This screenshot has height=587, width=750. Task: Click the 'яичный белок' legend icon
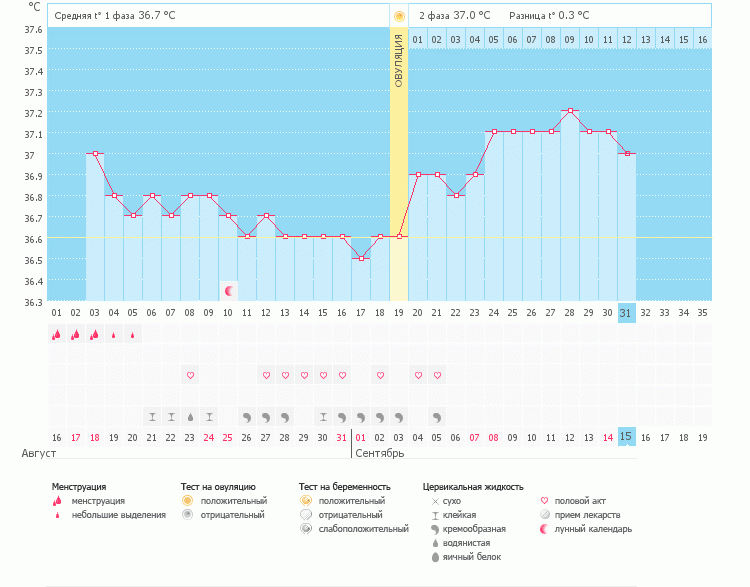434,556
